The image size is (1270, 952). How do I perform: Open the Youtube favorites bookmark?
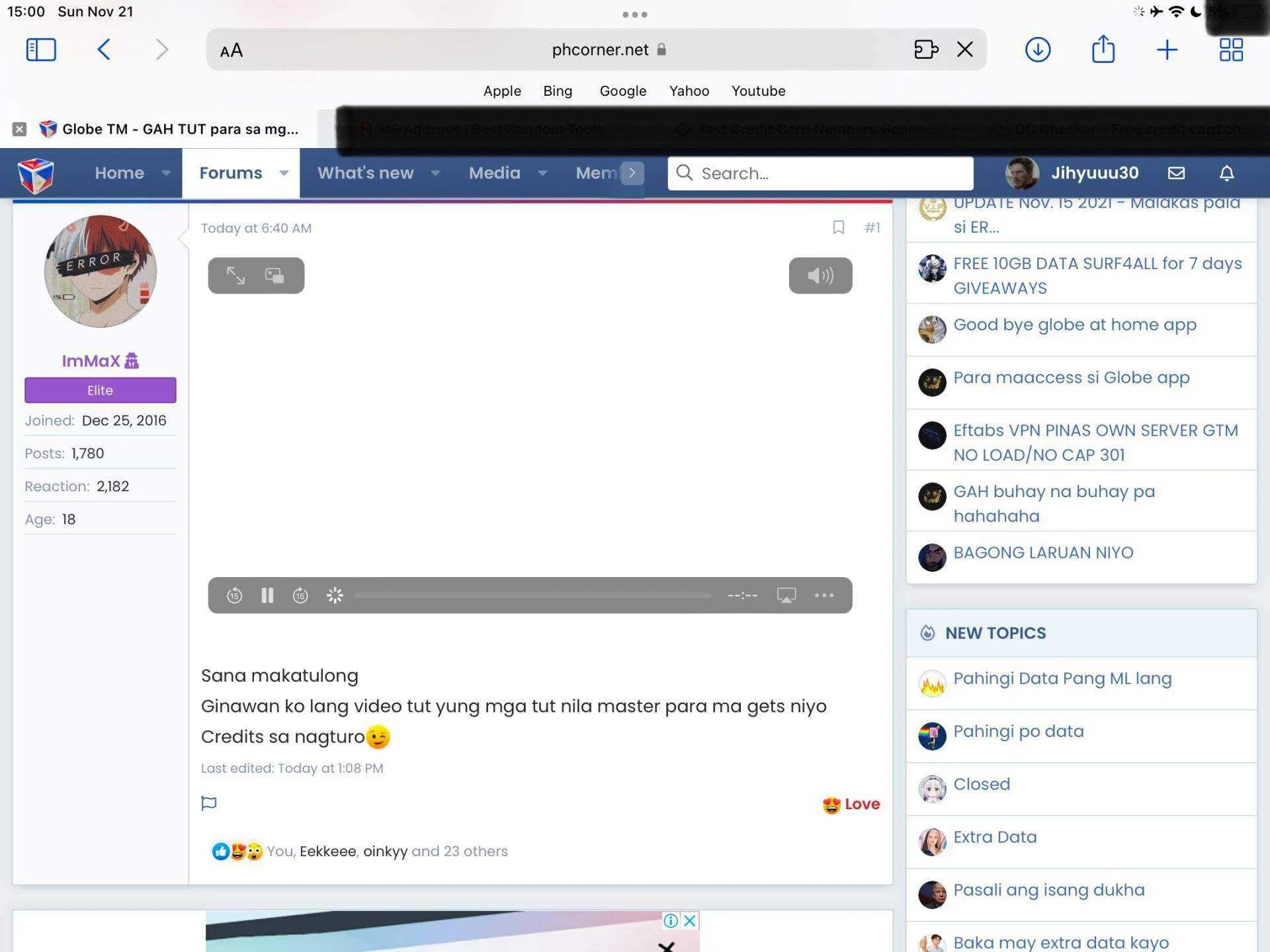pos(758,91)
